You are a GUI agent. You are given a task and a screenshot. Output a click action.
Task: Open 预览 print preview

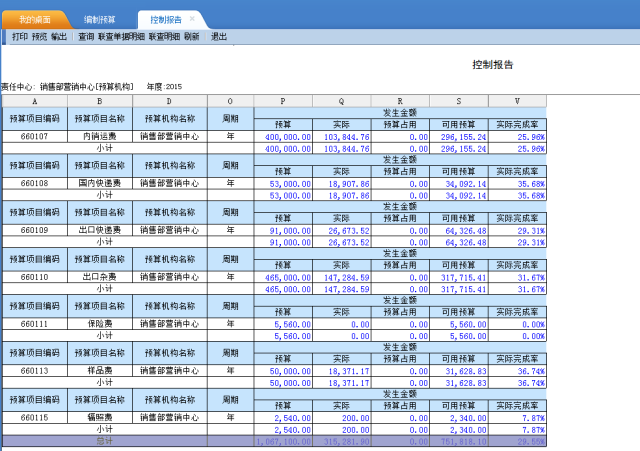click(x=39, y=36)
